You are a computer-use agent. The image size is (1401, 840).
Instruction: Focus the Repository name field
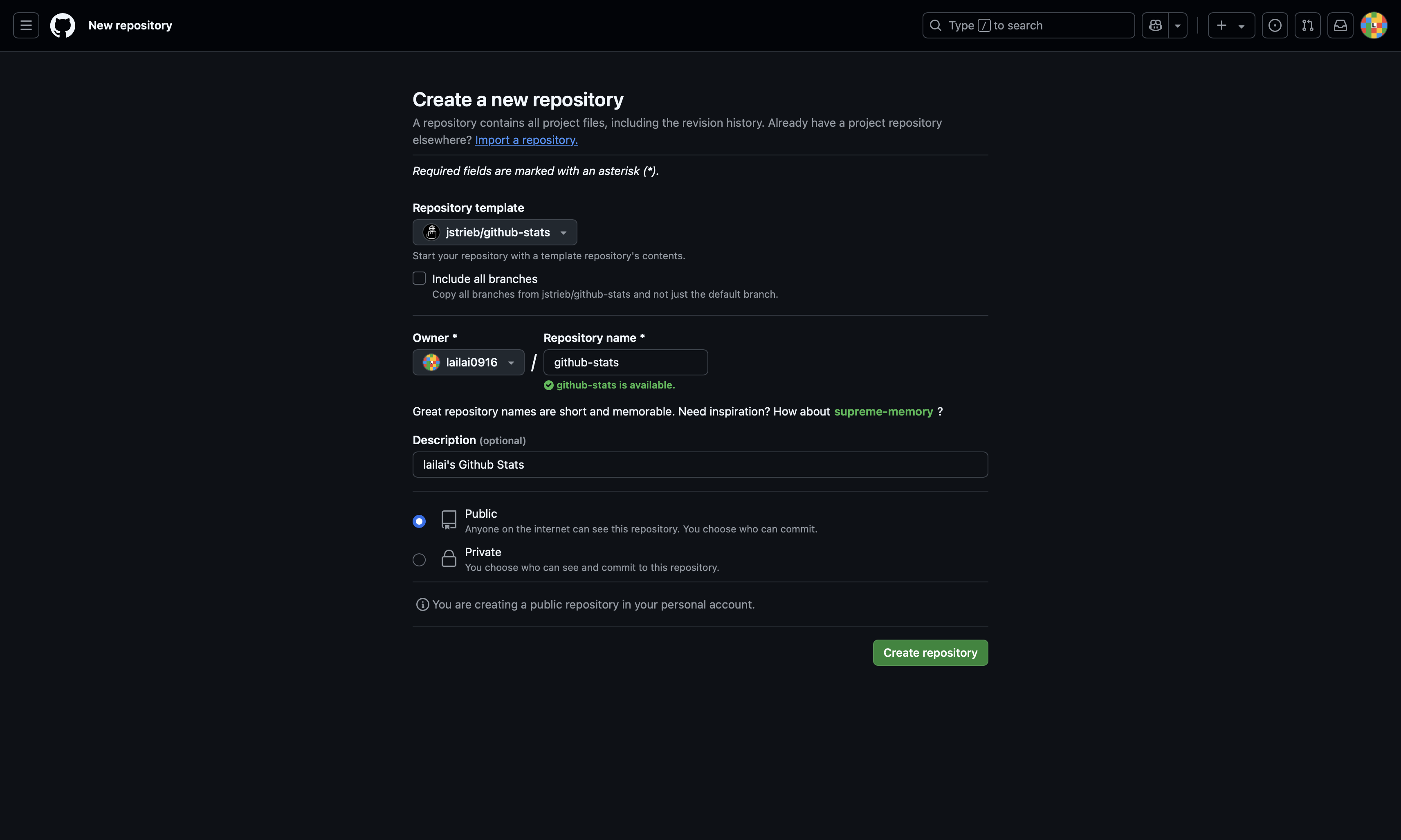[625, 362]
